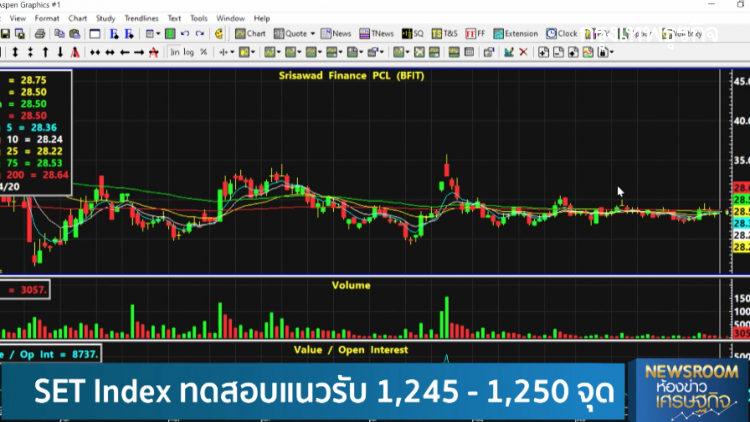Toggle the percent scale button
Image resolution: width=750 pixels, height=422 pixels.
203,52
